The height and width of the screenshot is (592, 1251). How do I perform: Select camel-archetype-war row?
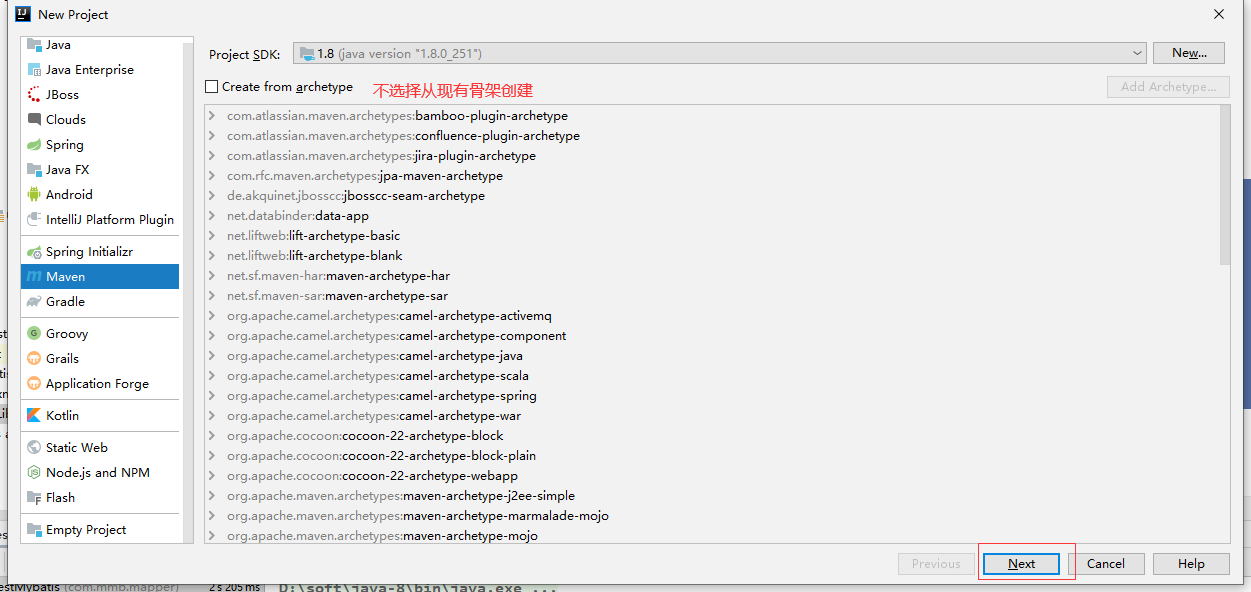coord(713,416)
